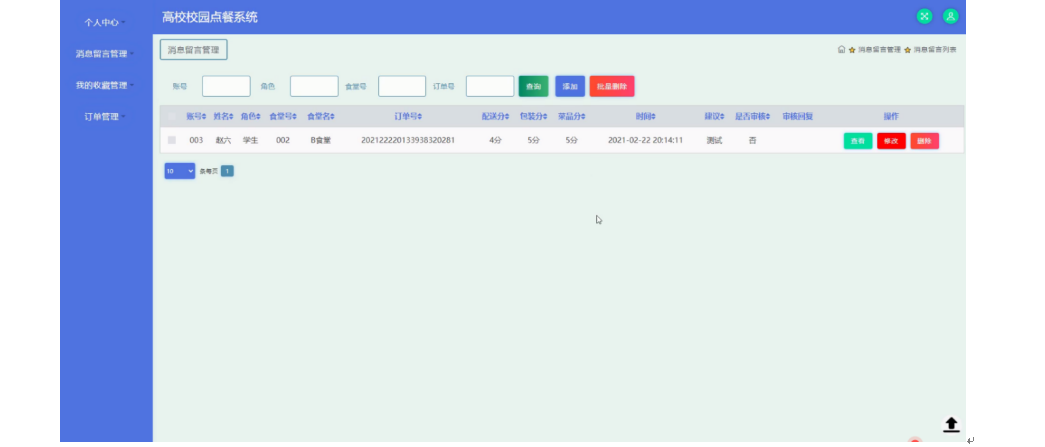The height and width of the screenshot is (447, 1045).
Task: Click the suggestion cell 测试
Action: 714,141
